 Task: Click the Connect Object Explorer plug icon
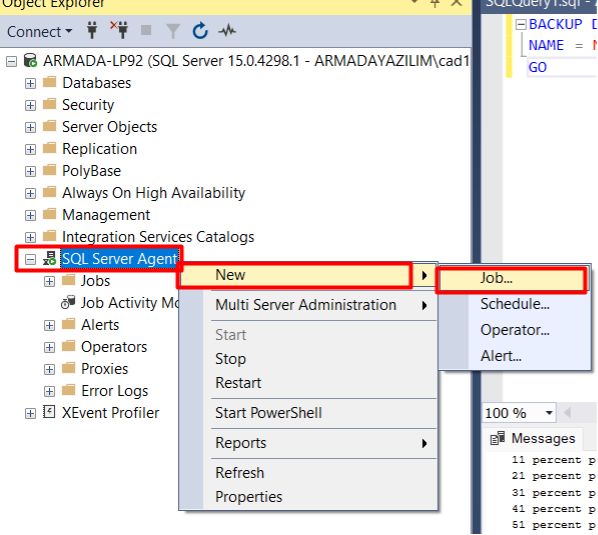tap(92, 30)
